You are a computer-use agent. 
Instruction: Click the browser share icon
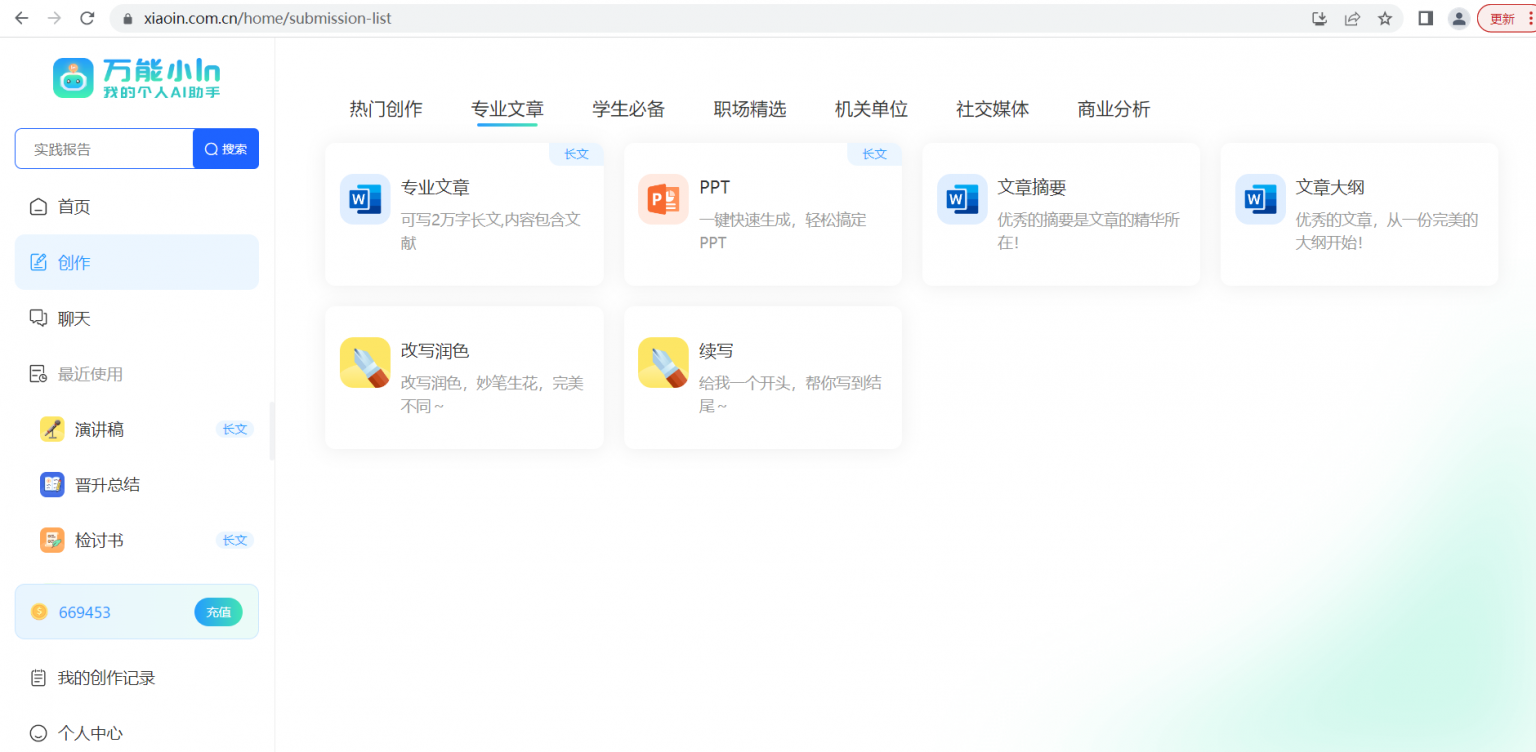pos(1352,18)
